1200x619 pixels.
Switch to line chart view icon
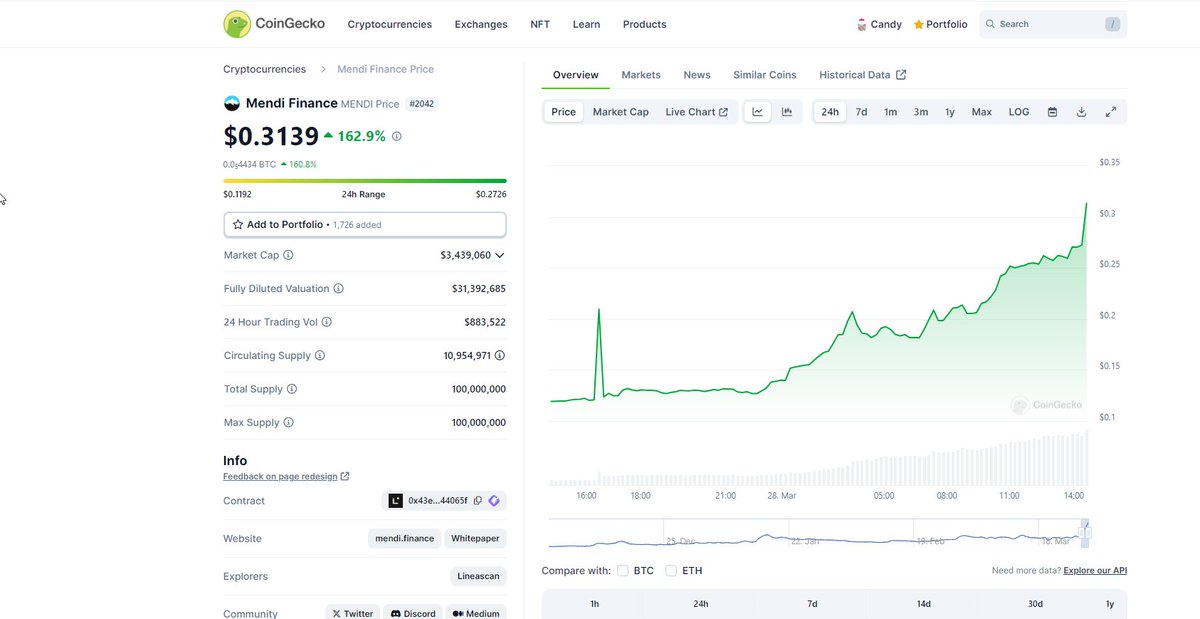click(758, 112)
